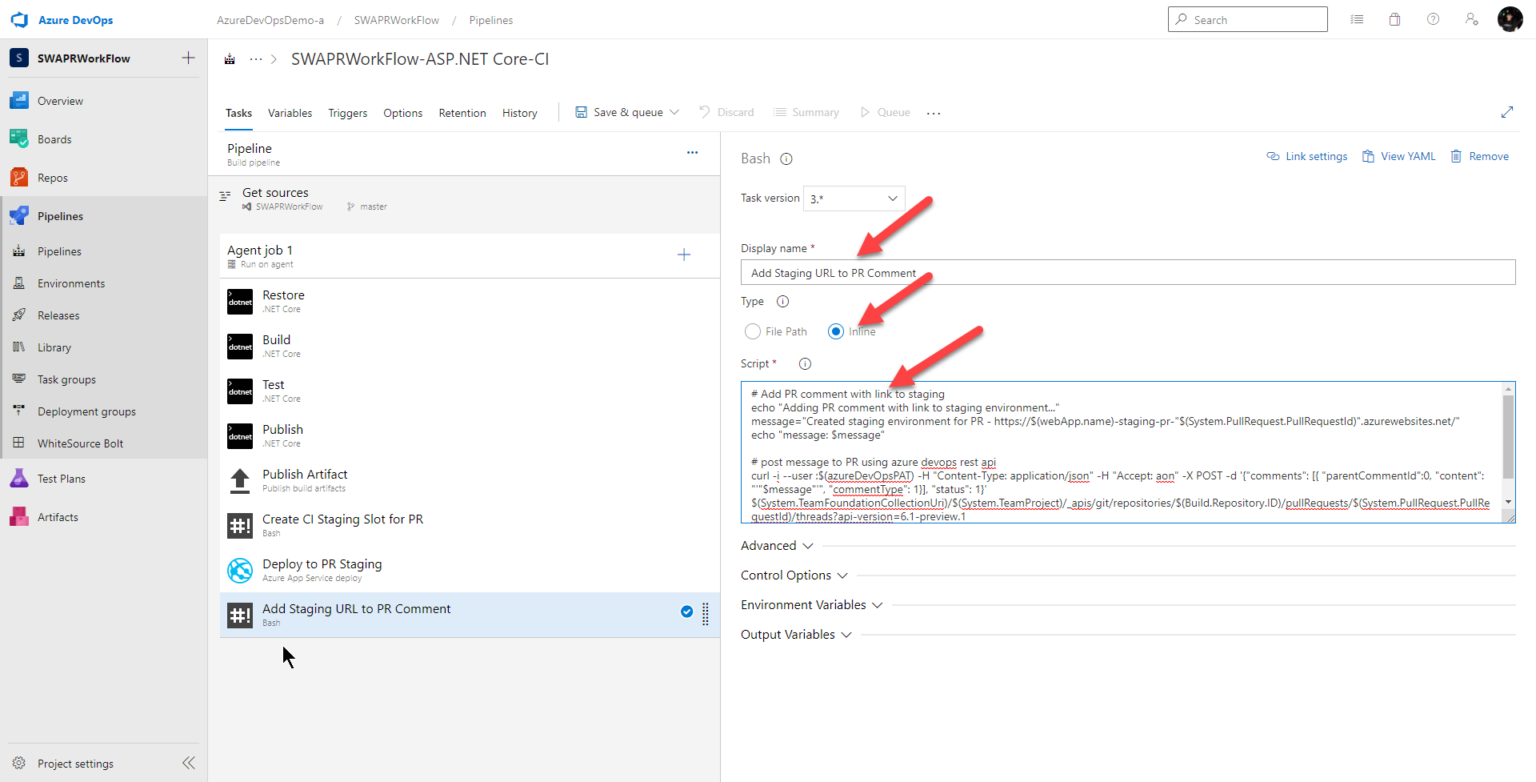This screenshot has width=1536, height=782.
Task: Open Test Plans in sidebar
Action: pos(61,479)
